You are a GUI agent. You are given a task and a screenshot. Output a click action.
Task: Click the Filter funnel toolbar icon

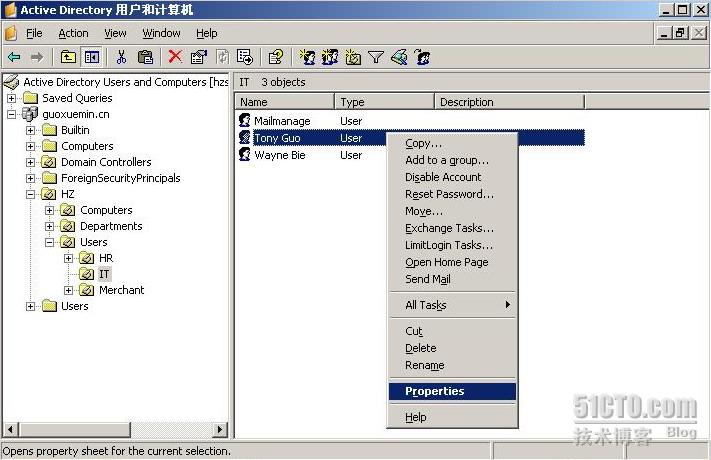(x=376, y=57)
